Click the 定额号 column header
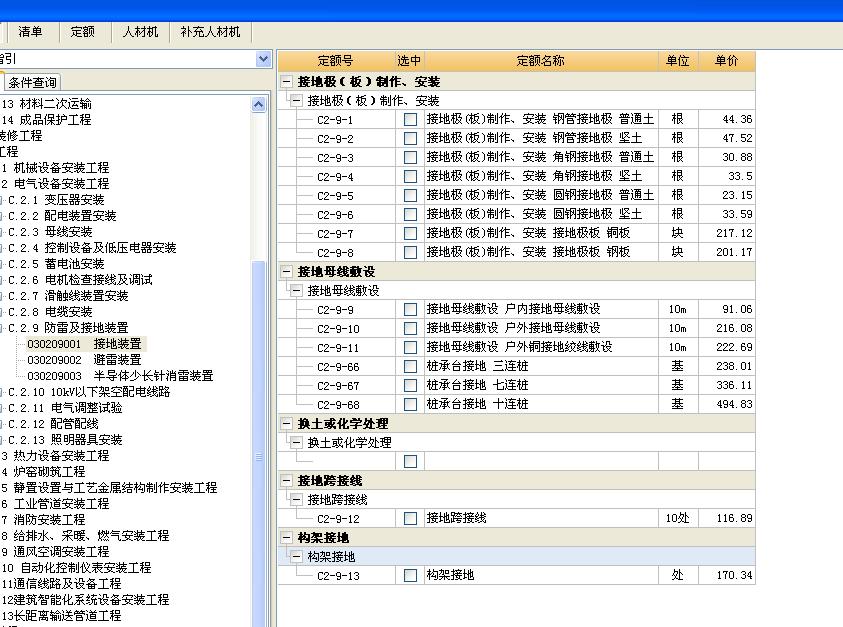 click(336, 61)
